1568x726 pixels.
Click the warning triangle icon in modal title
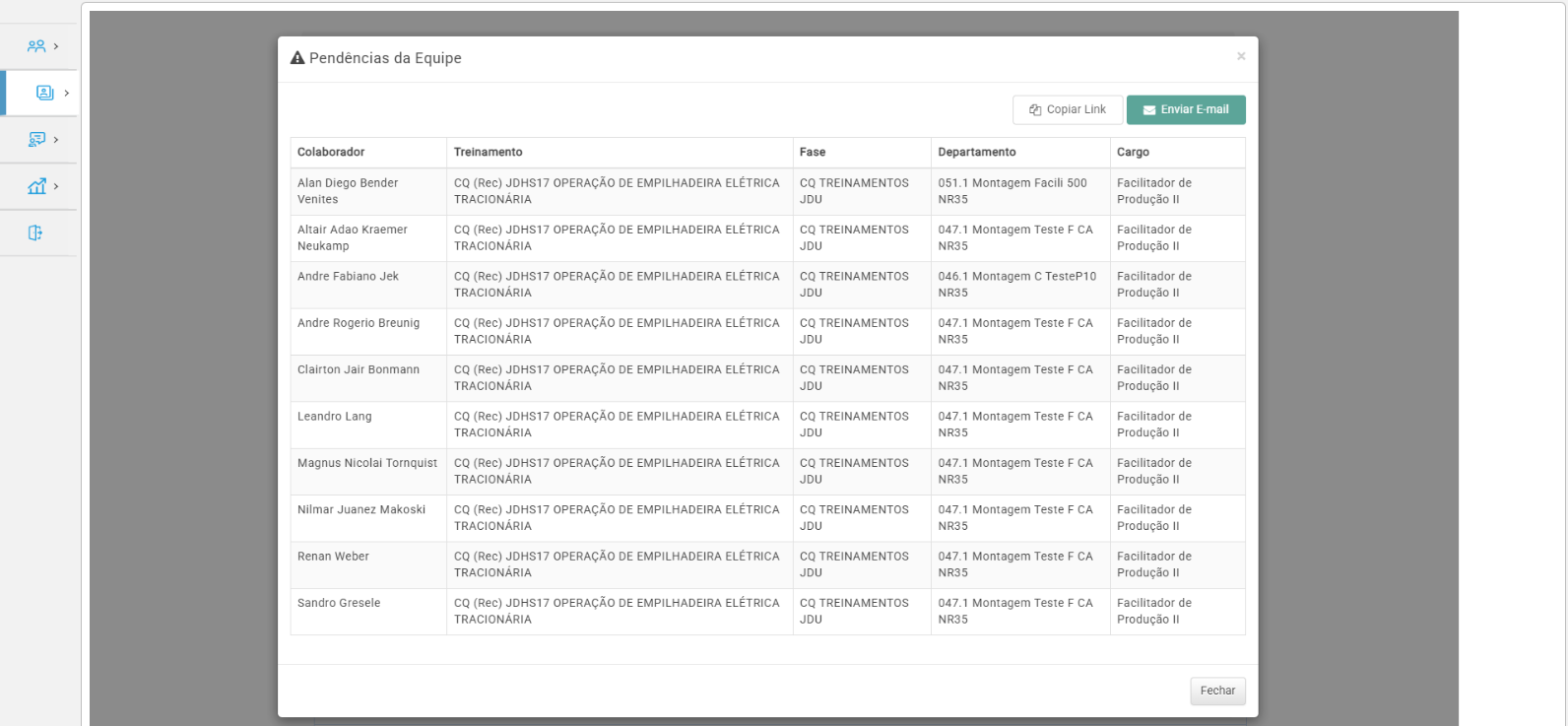[297, 58]
